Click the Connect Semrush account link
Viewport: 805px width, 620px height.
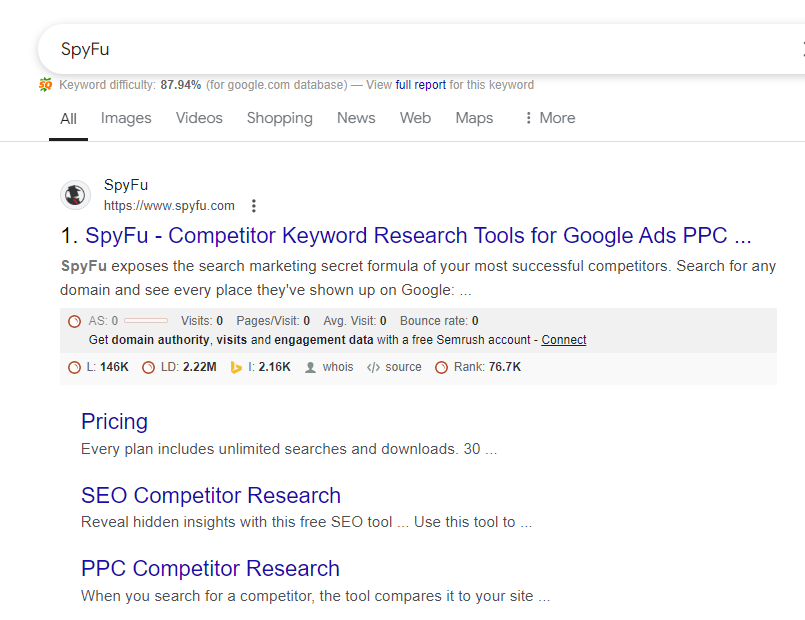point(564,340)
